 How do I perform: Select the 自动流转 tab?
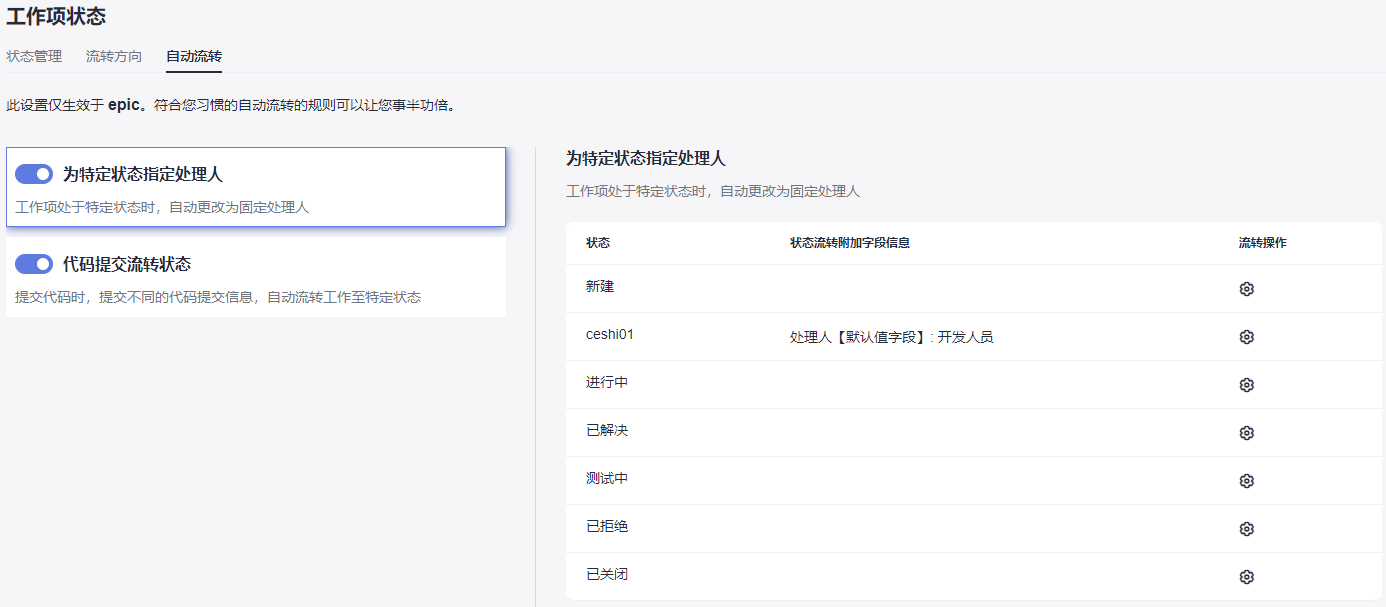[194, 56]
